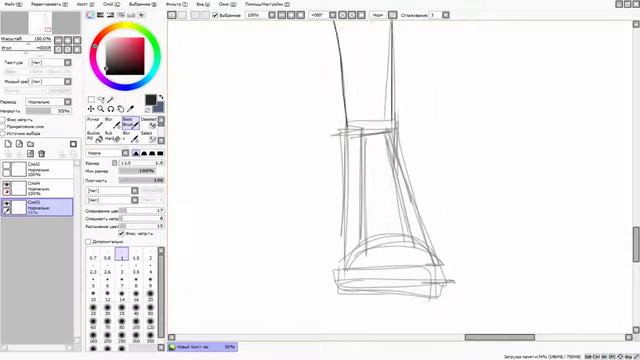The height and width of the screenshot is (360, 640).
Task: Choose the Basic Brush tool
Action: 131,123
